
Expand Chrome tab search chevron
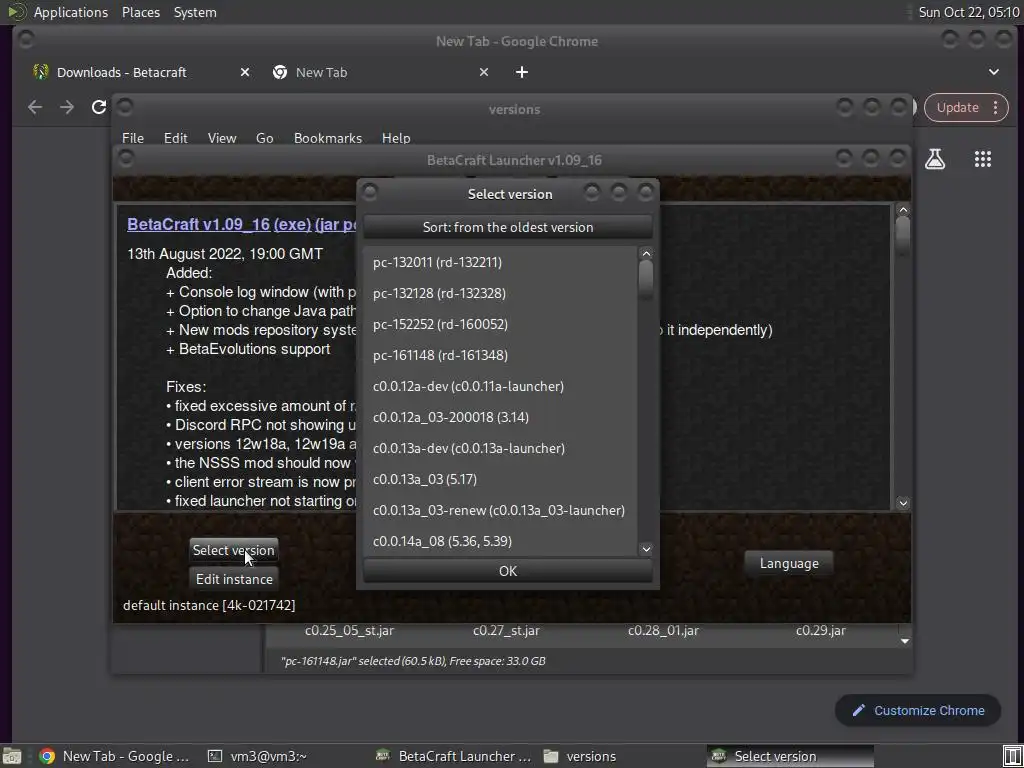coord(994,72)
